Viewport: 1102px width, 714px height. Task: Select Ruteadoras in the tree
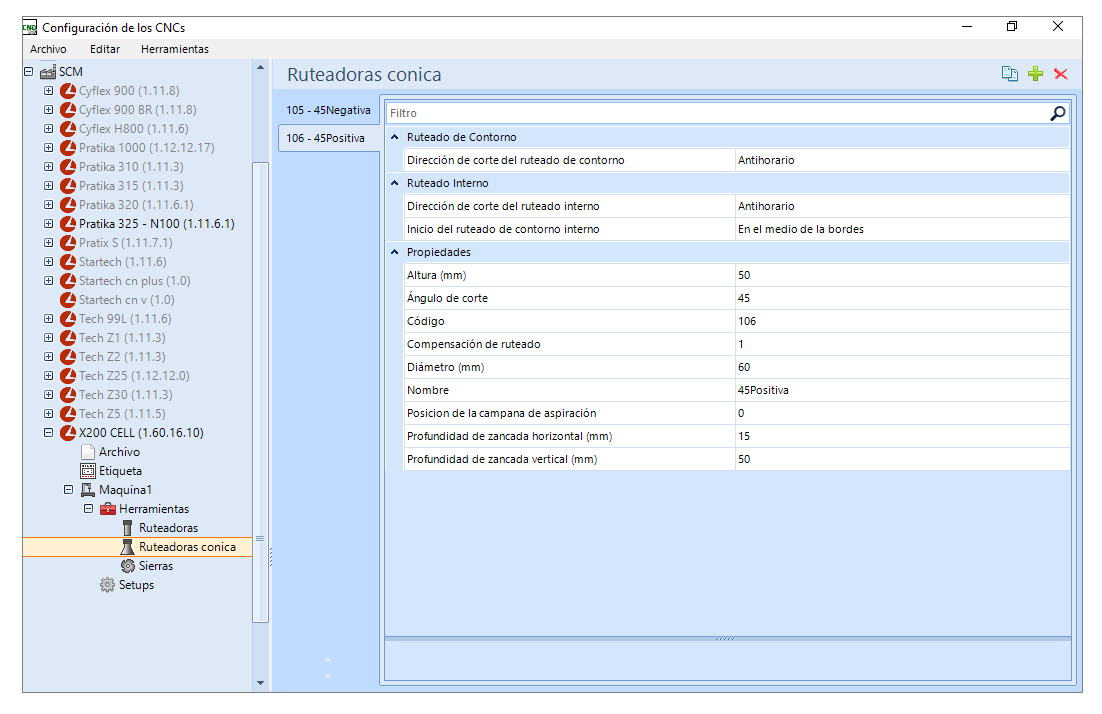(x=168, y=528)
